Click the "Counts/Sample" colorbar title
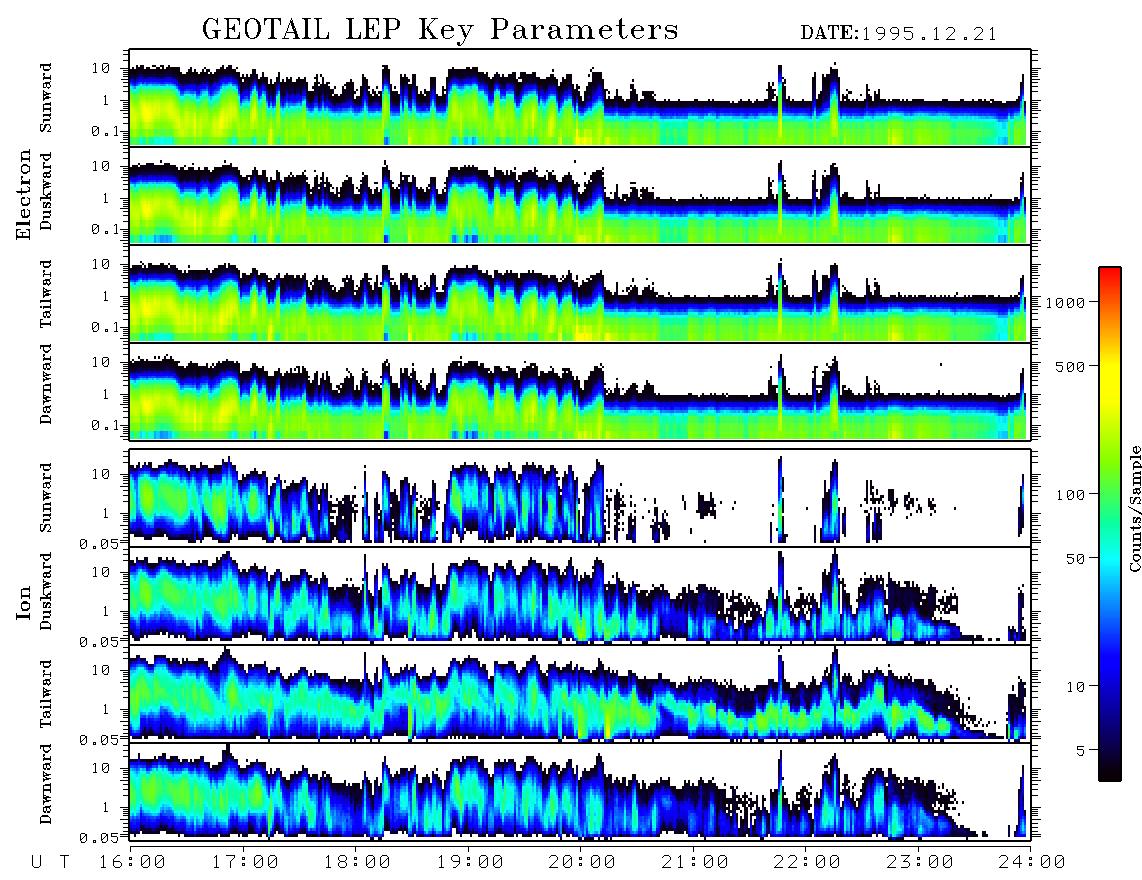The width and height of the screenshot is (1142, 880). (x=1134, y=509)
